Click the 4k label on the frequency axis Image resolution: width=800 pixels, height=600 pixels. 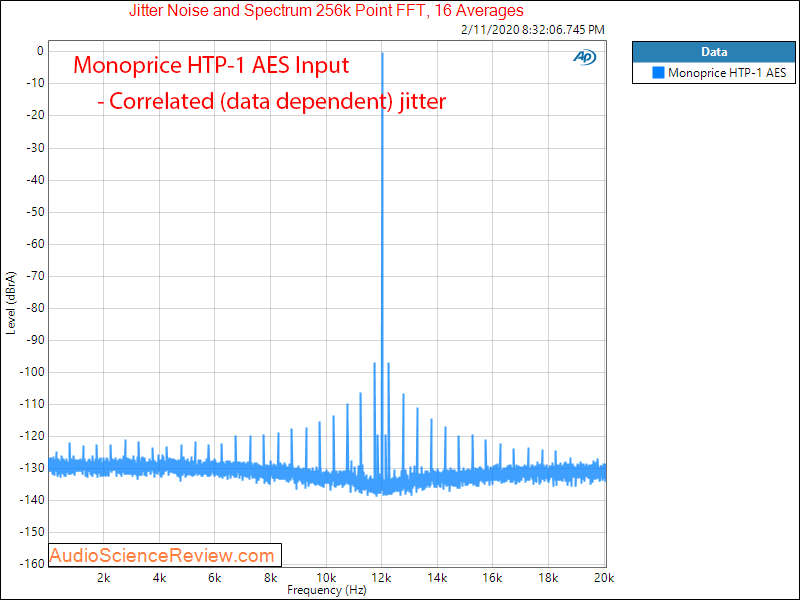[159, 578]
